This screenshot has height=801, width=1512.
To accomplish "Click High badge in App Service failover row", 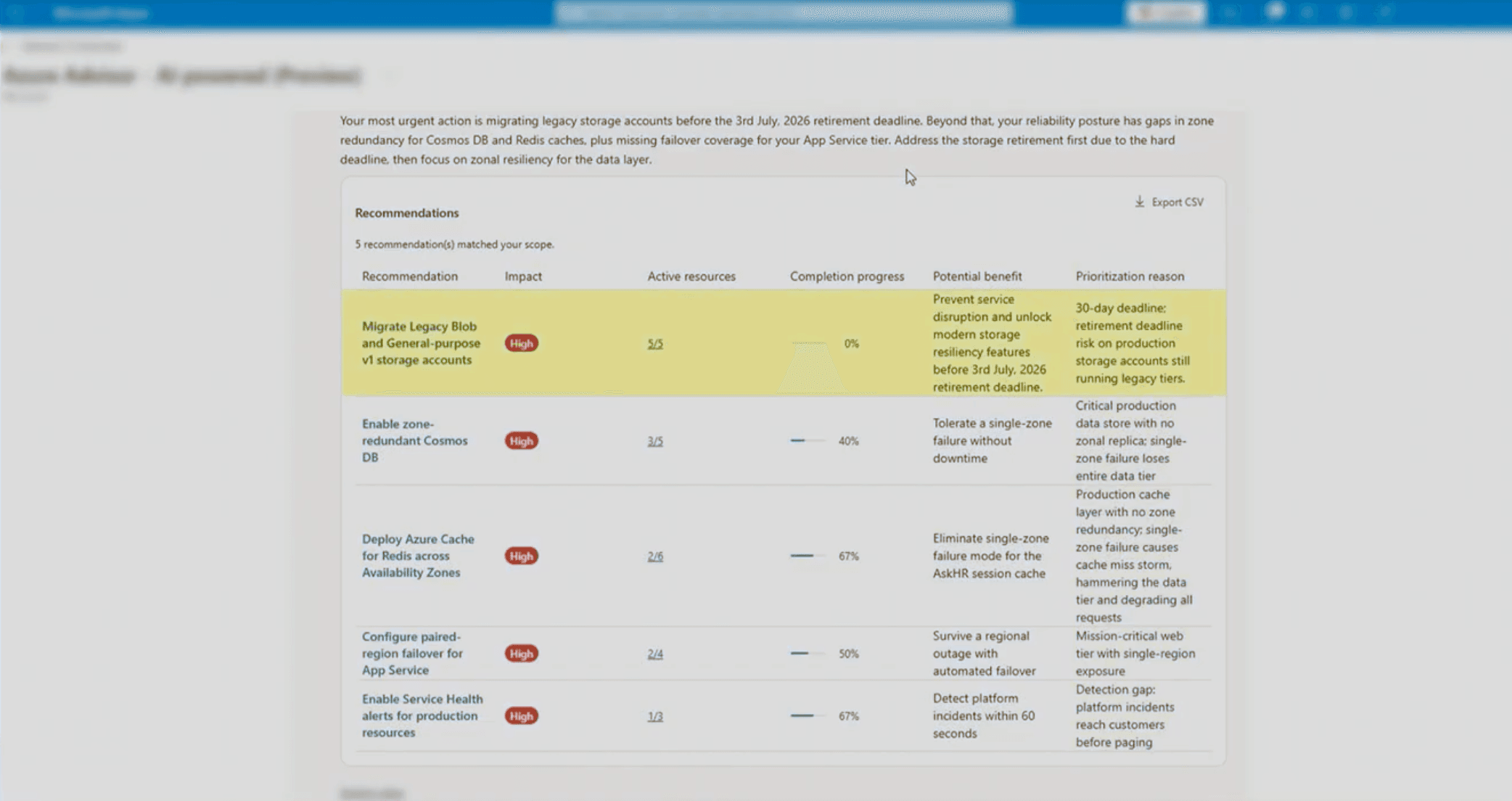I will pyautogui.click(x=521, y=654).
